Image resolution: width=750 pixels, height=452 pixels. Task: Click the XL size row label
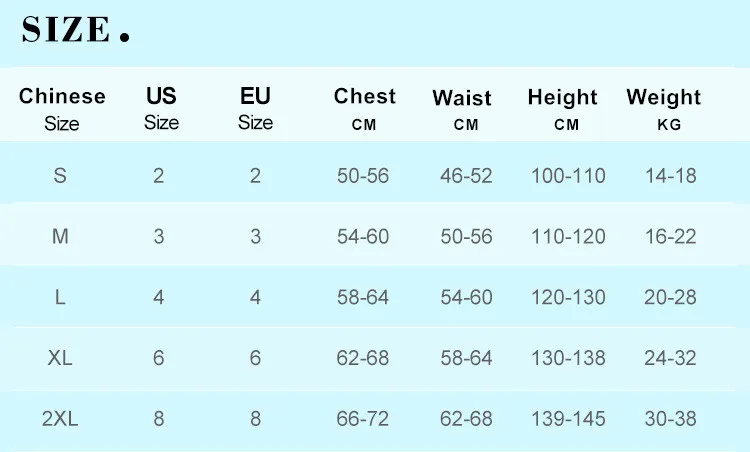pyautogui.click(x=60, y=358)
